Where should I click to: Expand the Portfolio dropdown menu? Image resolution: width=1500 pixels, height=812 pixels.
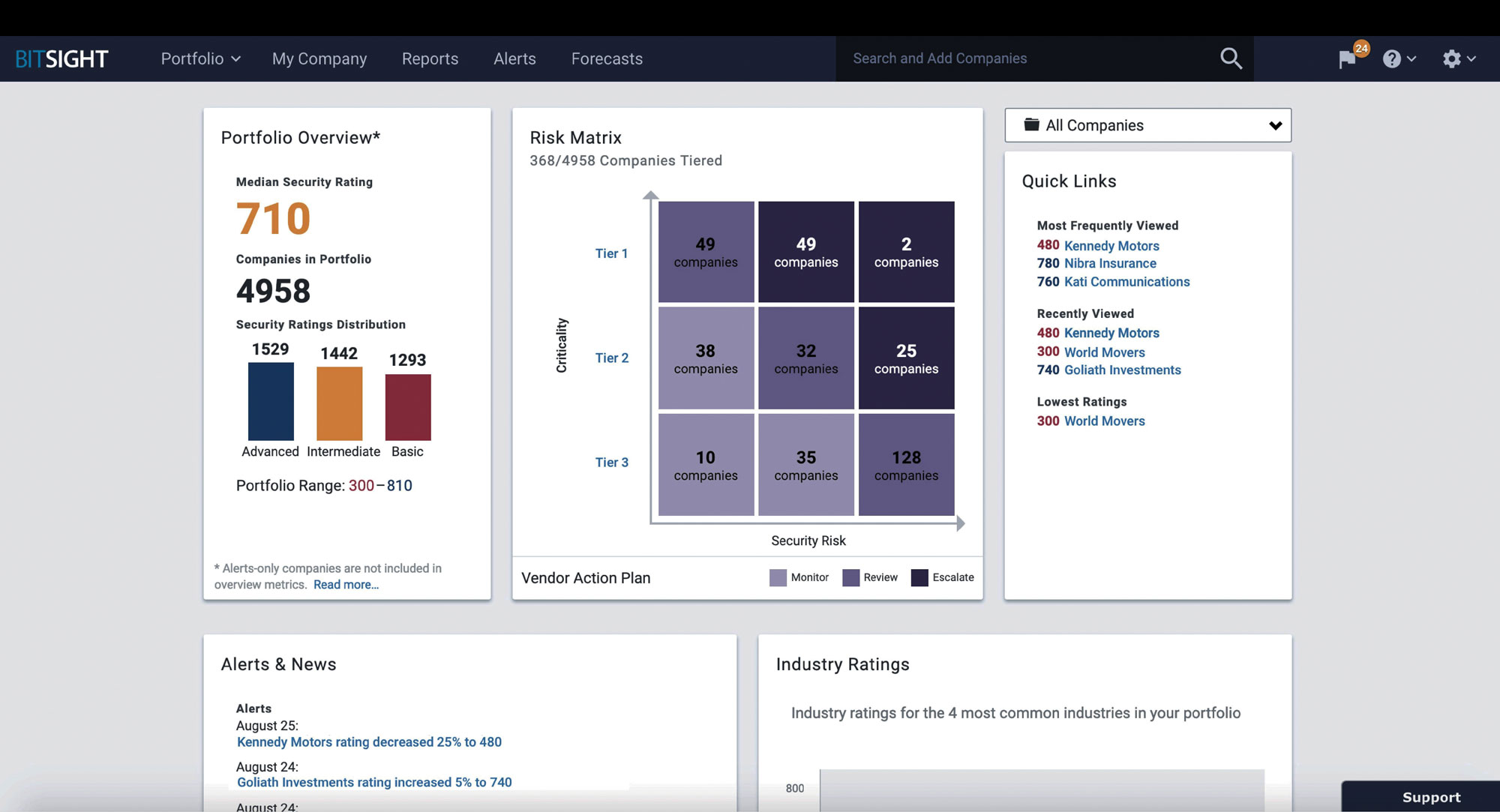pos(199,58)
